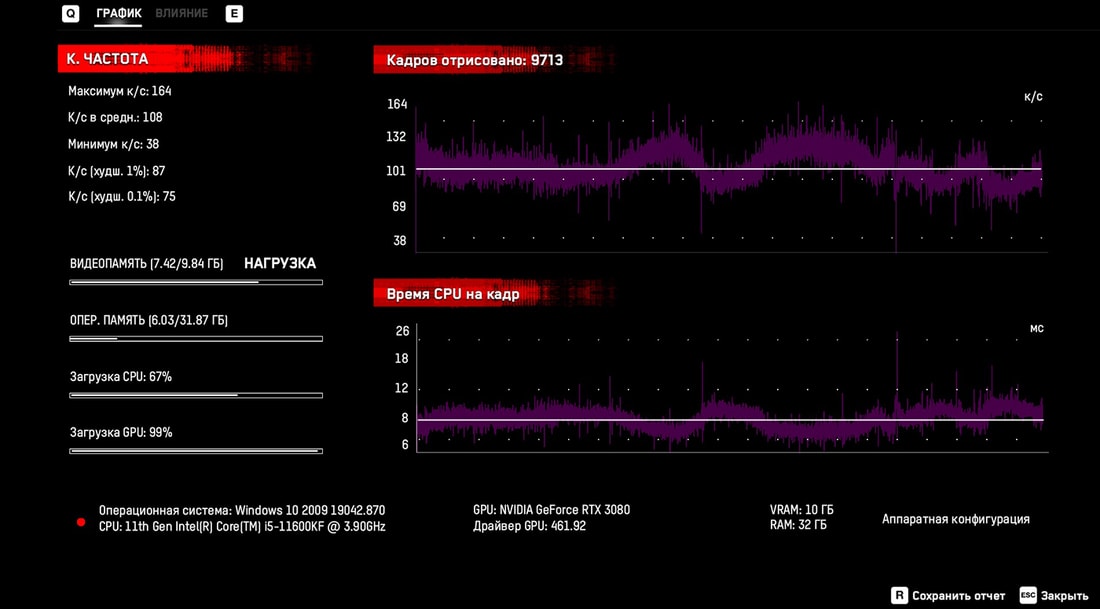Click the 12 axis value on CPU graph
The height and width of the screenshot is (609, 1100).
[403, 388]
